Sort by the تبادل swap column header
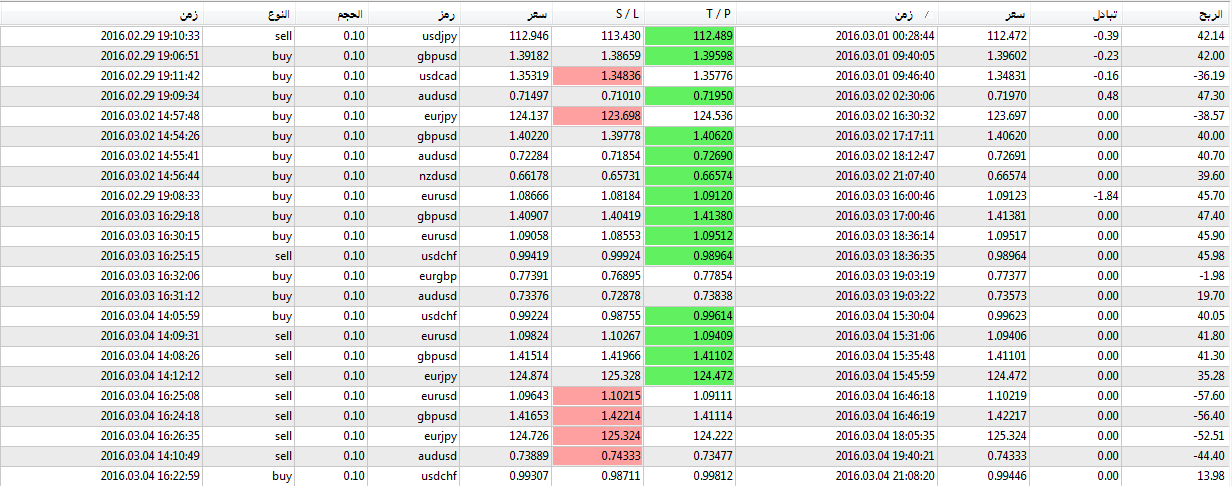 (1104, 15)
